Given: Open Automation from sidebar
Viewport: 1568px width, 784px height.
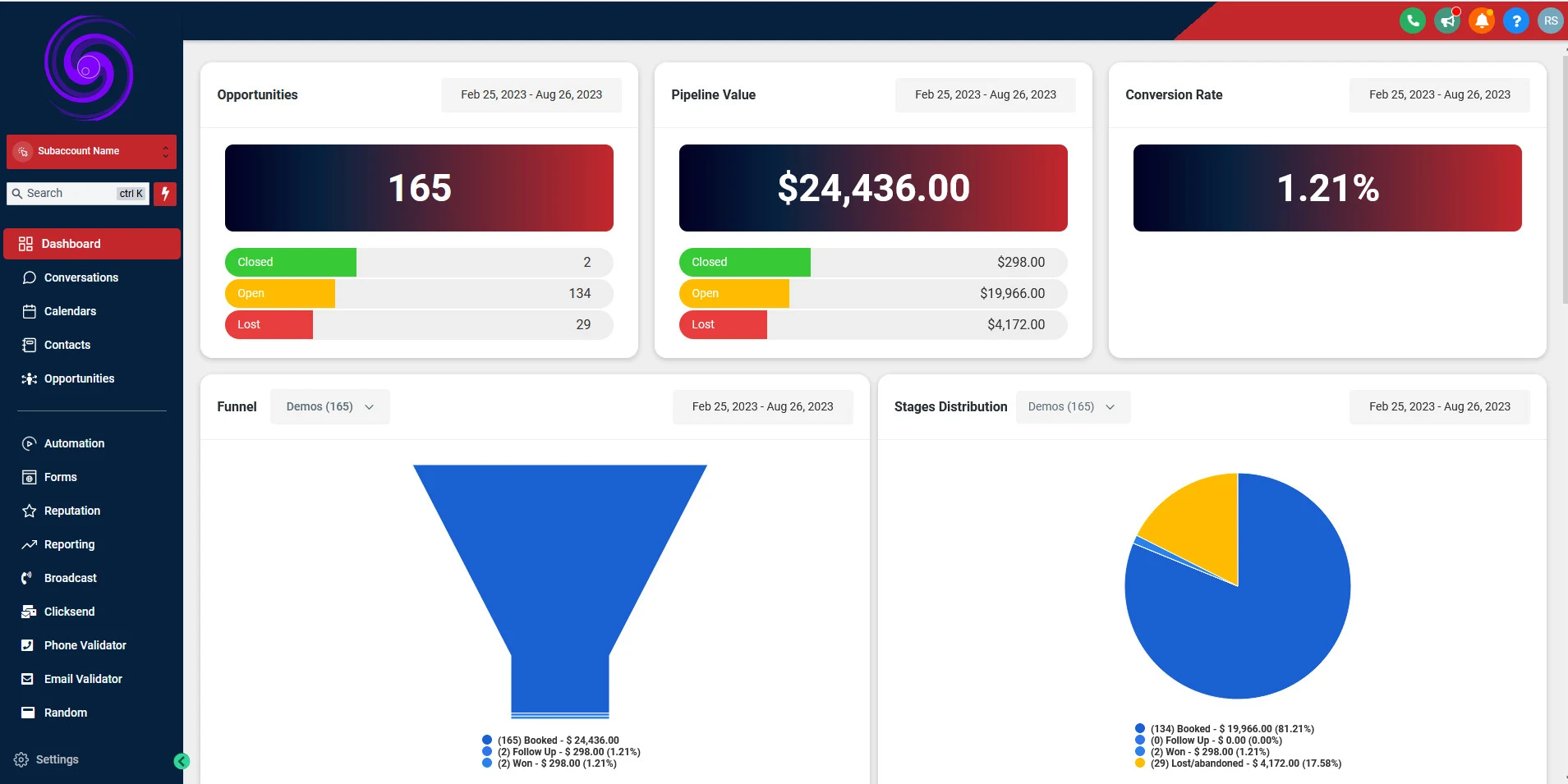Looking at the screenshot, I should click(x=74, y=443).
